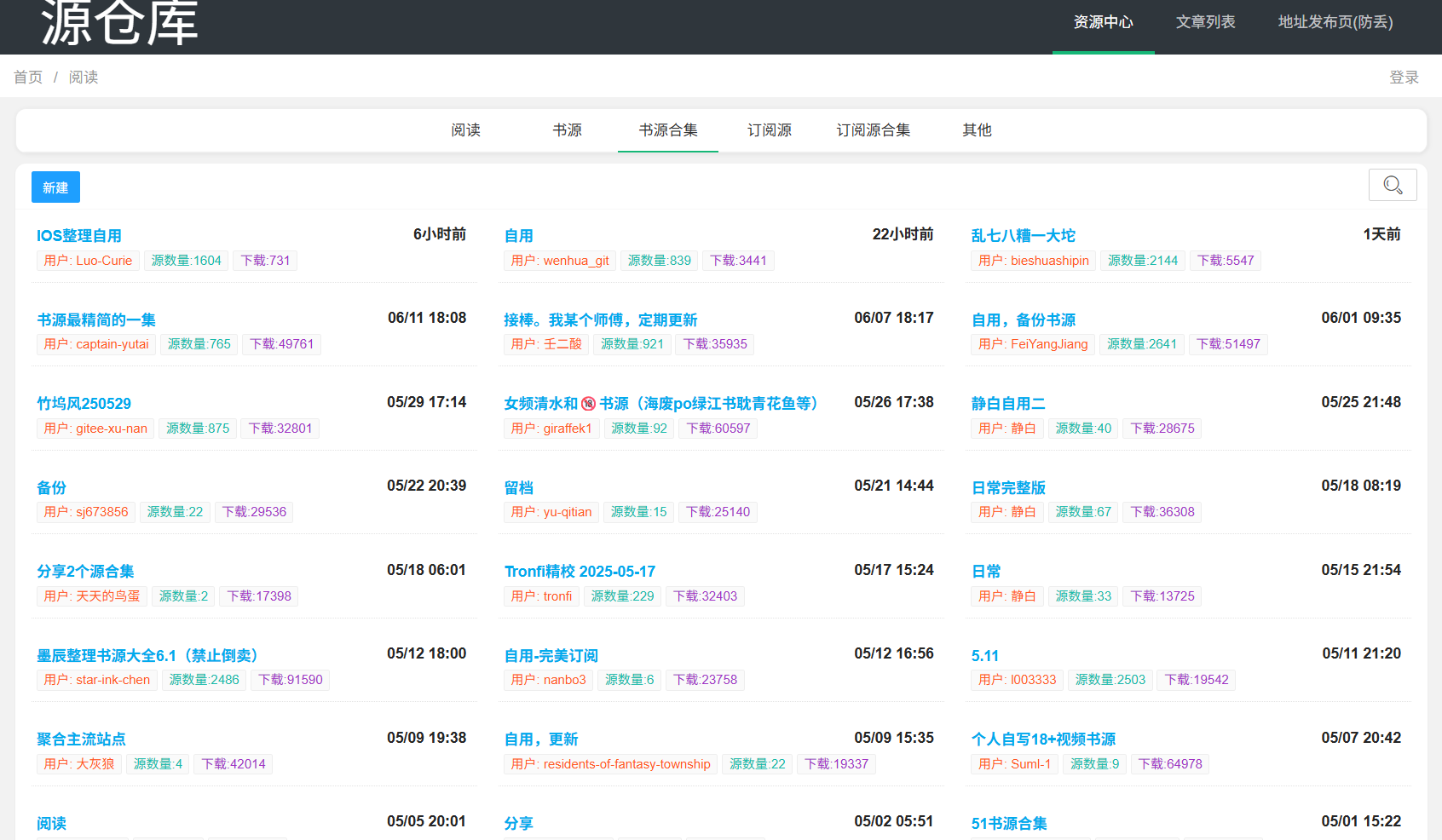Image resolution: width=1442 pixels, height=840 pixels.
Task: Click 下载:91590 tag
Action: [291, 680]
